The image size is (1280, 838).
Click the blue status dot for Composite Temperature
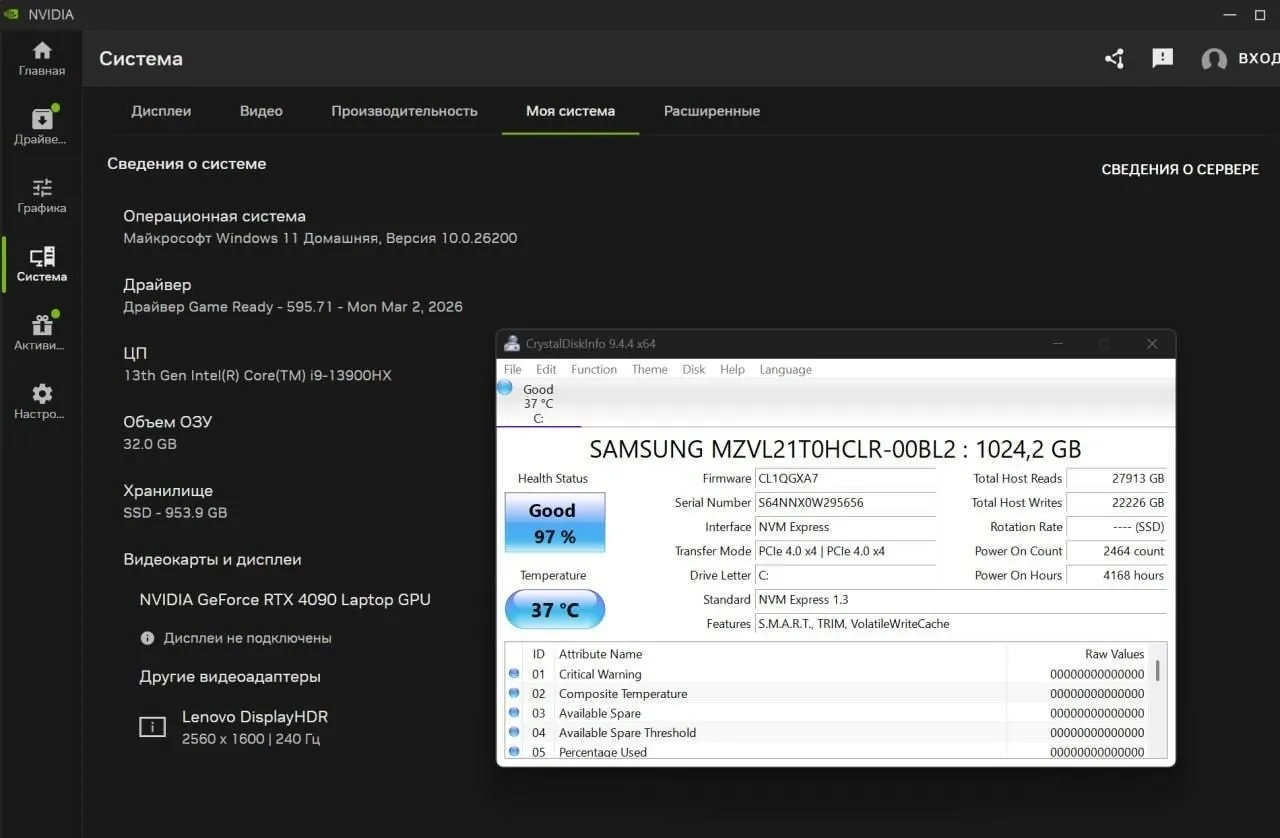(x=514, y=693)
